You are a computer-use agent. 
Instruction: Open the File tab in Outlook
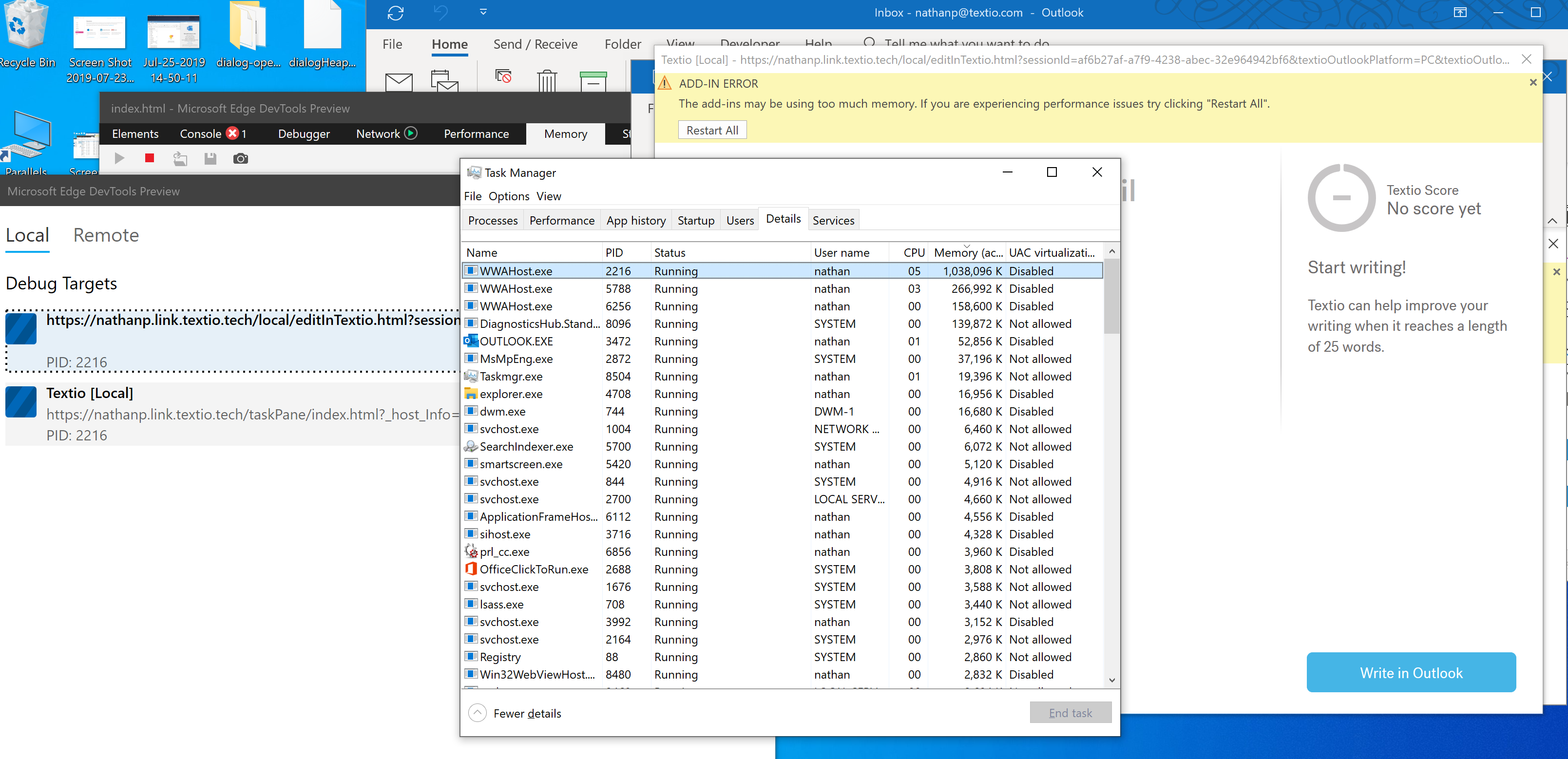pyautogui.click(x=393, y=44)
